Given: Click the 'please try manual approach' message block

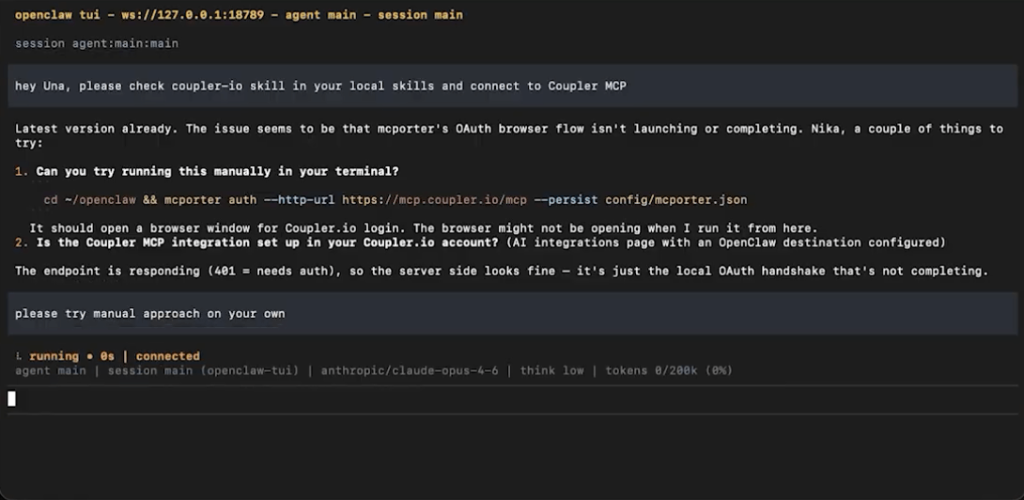Looking at the screenshot, I should [150, 313].
